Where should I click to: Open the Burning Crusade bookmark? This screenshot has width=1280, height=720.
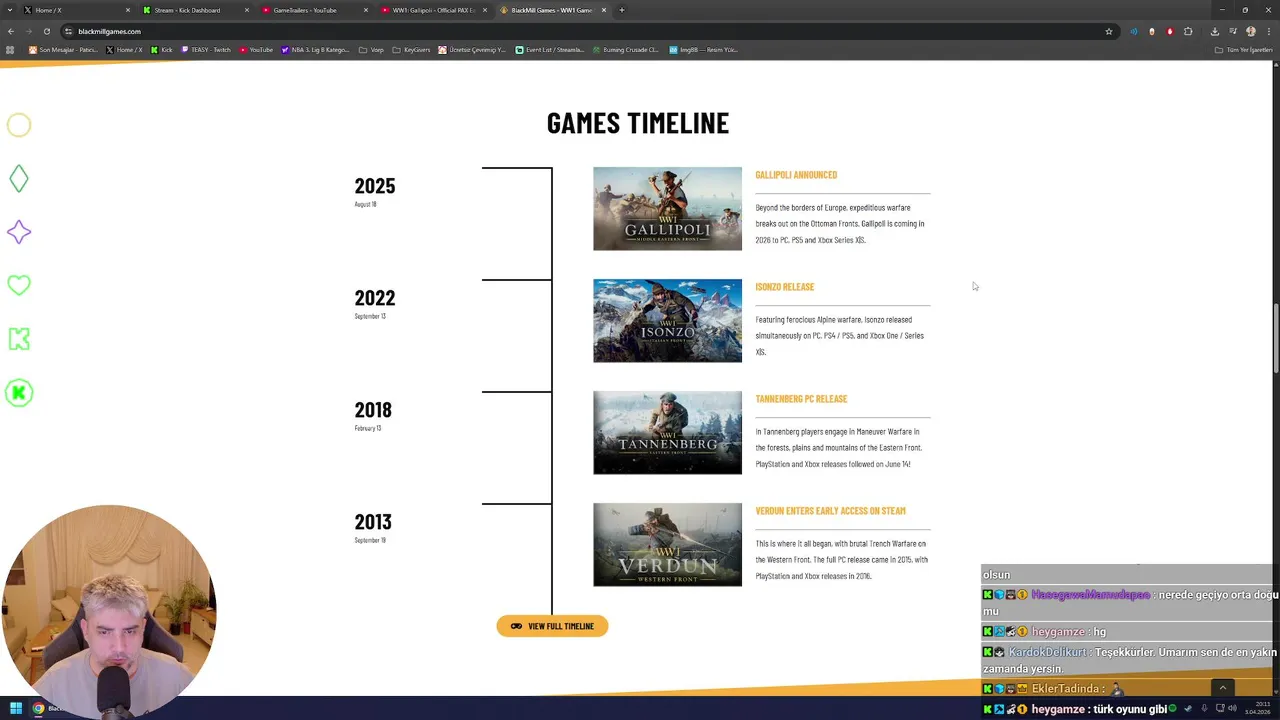[625, 50]
